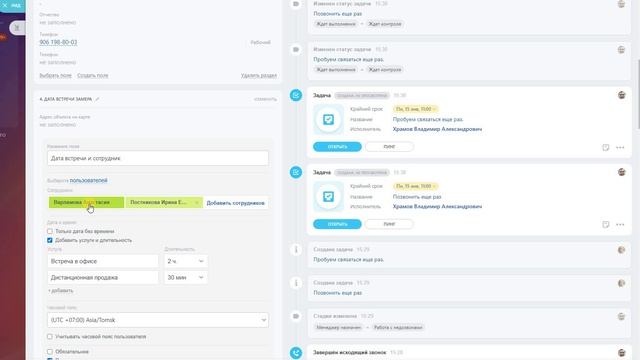The image size is (640, 360).
Task: Open three-dots menu on 'Позвонить еще раз' task card
Action: tap(620, 224)
